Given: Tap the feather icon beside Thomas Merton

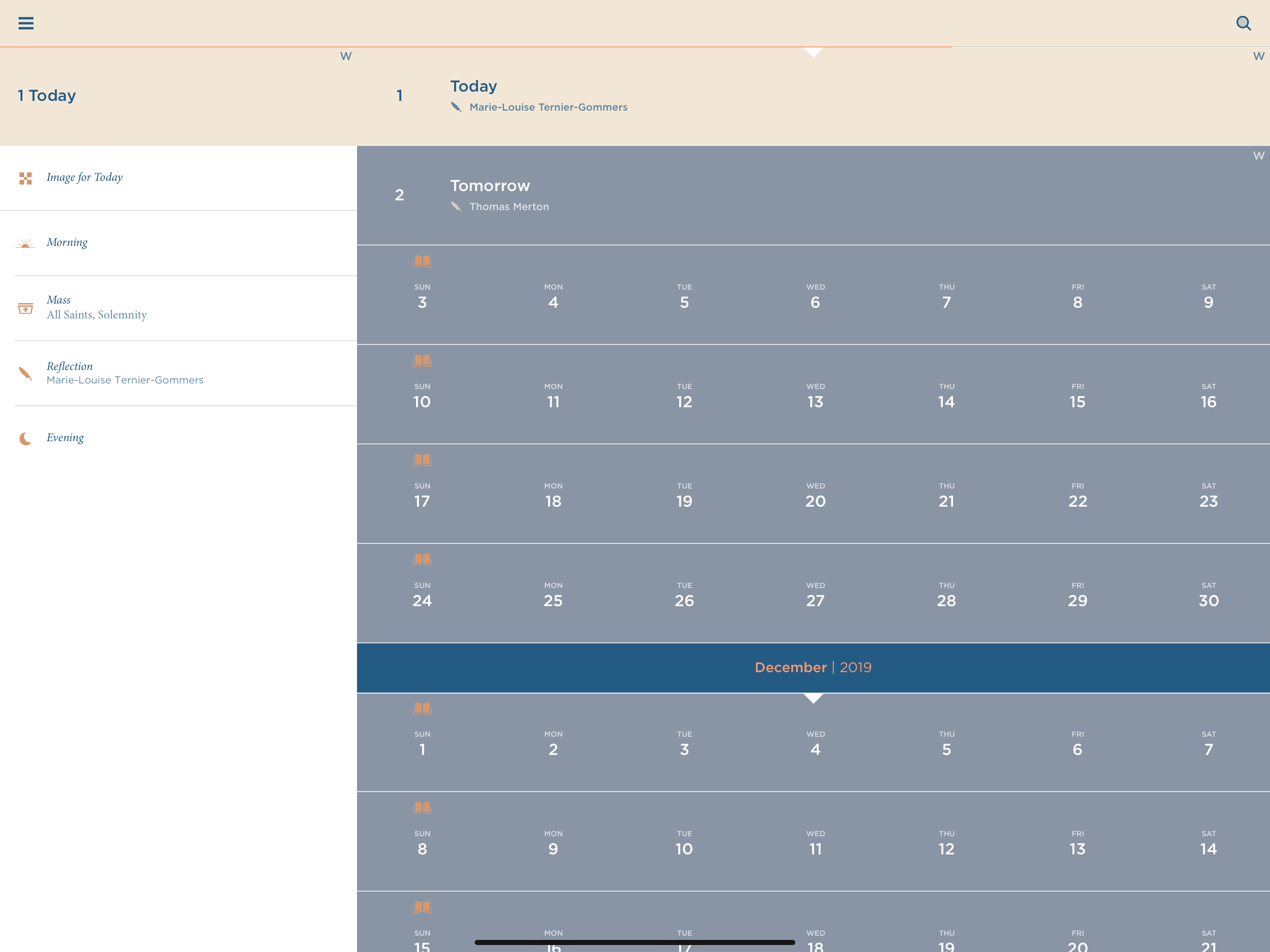Looking at the screenshot, I should 456,206.
